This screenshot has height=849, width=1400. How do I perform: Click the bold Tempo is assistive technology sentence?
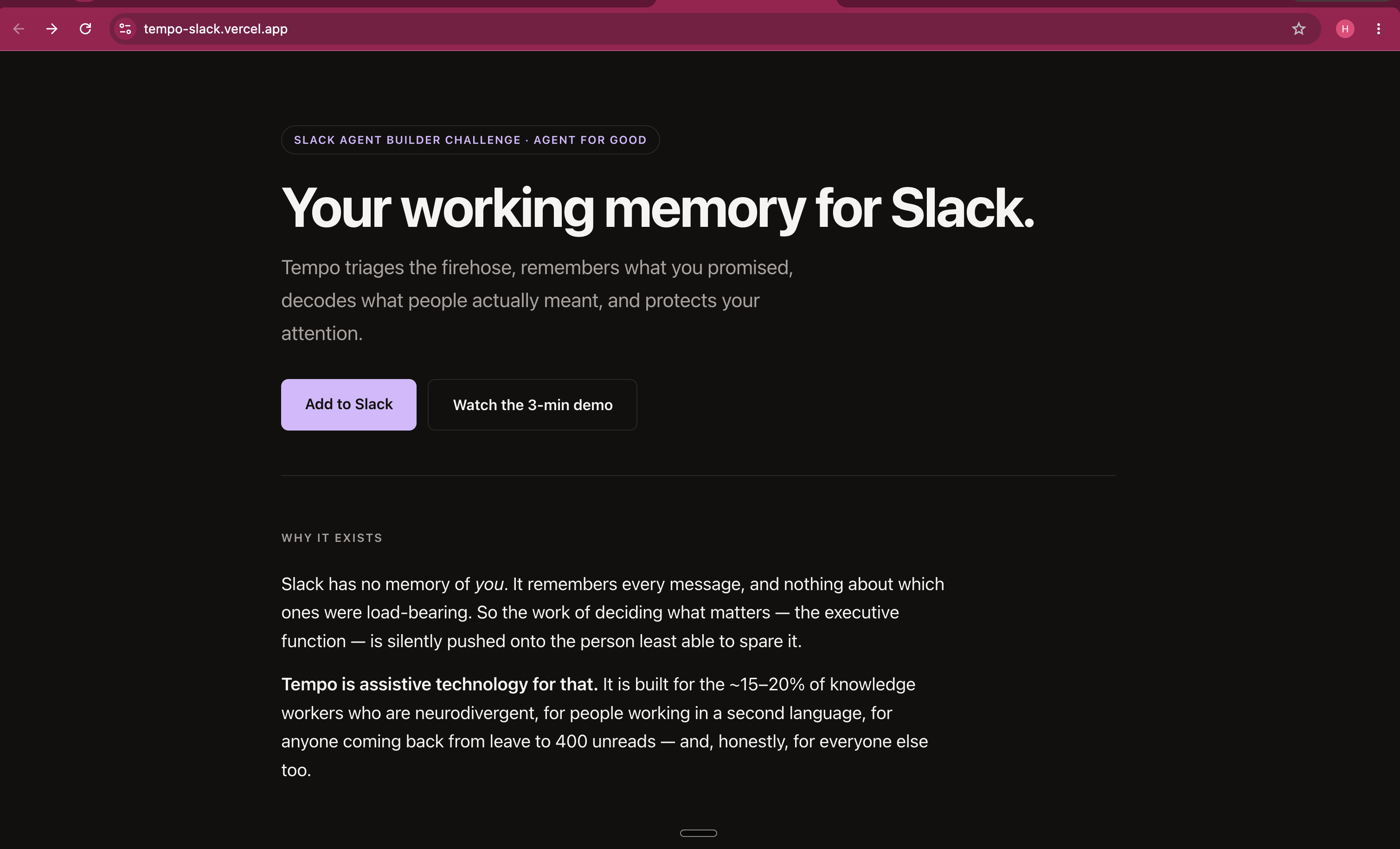tap(439, 684)
